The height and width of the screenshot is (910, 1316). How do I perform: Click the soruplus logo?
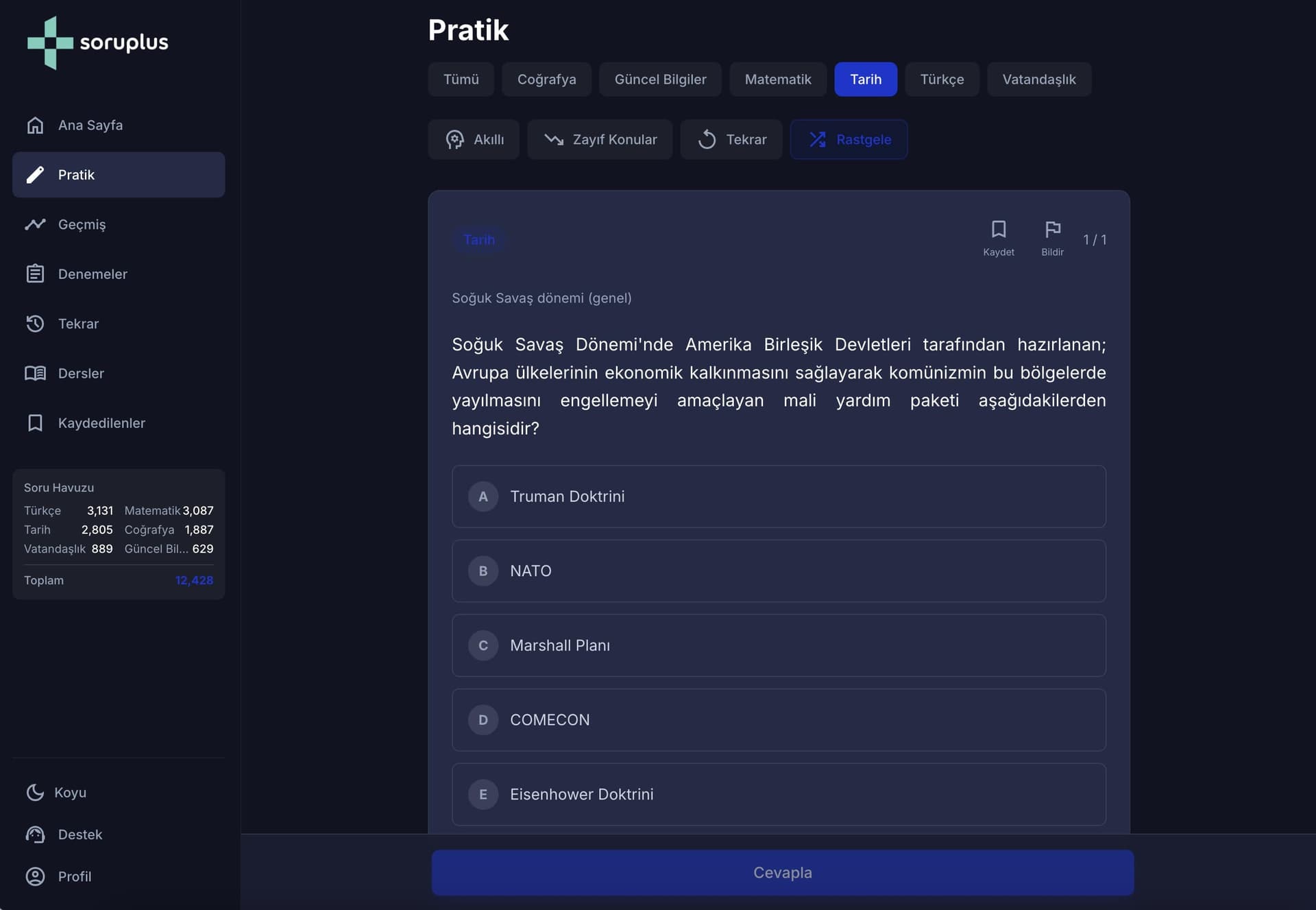98,43
